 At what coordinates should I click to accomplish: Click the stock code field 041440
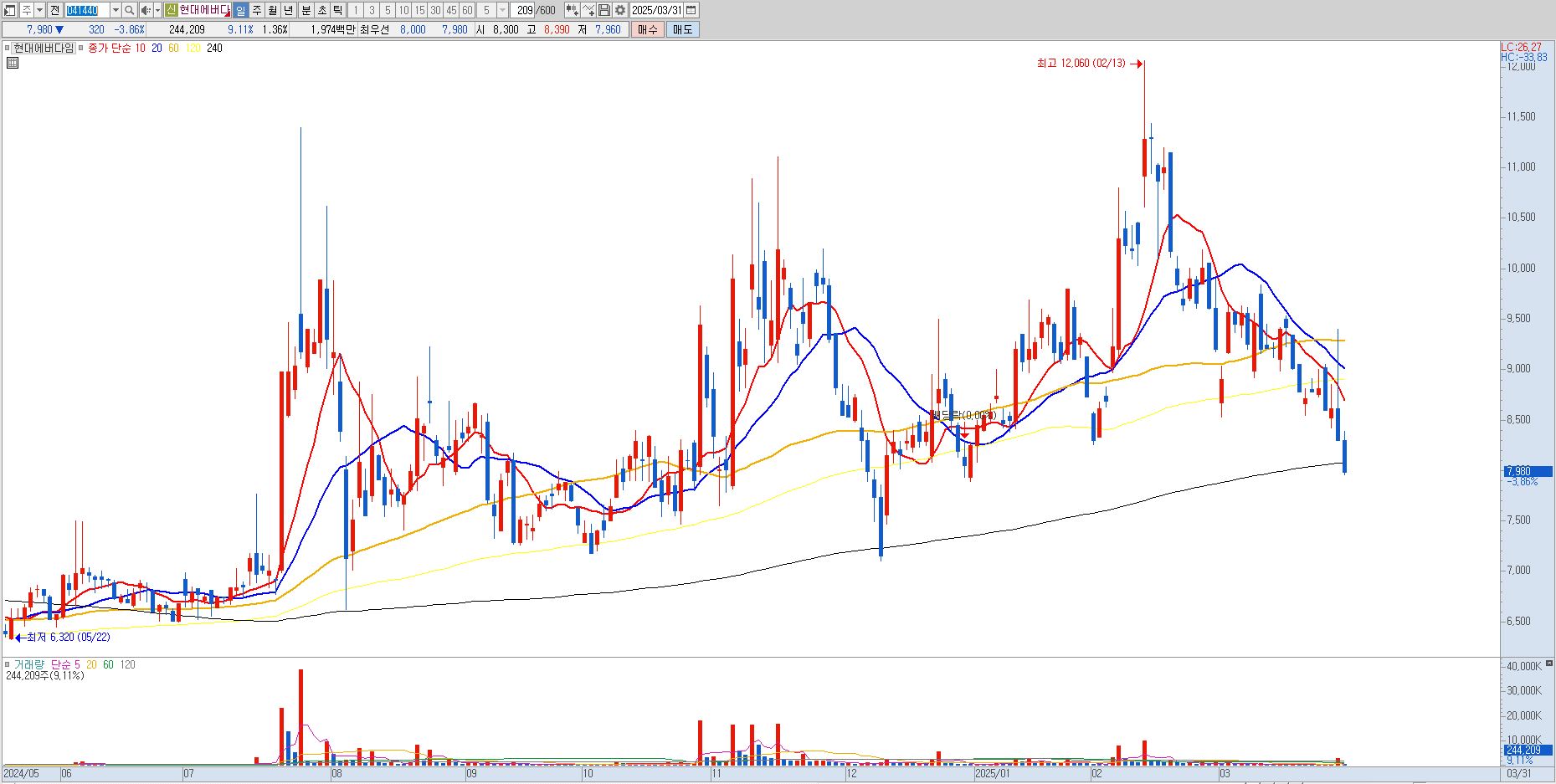click(x=87, y=10)
